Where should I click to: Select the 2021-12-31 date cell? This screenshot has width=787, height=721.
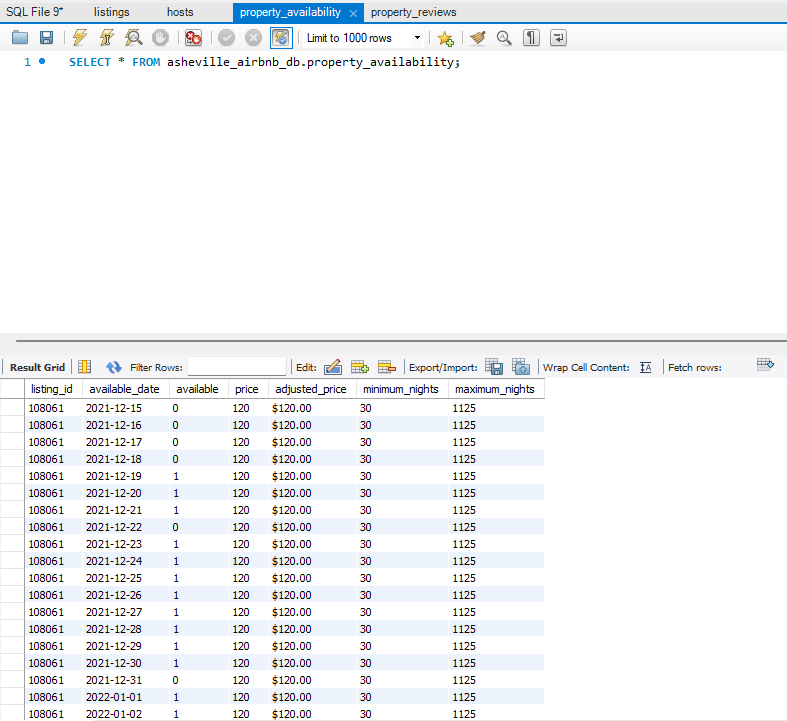pos(125,680)
